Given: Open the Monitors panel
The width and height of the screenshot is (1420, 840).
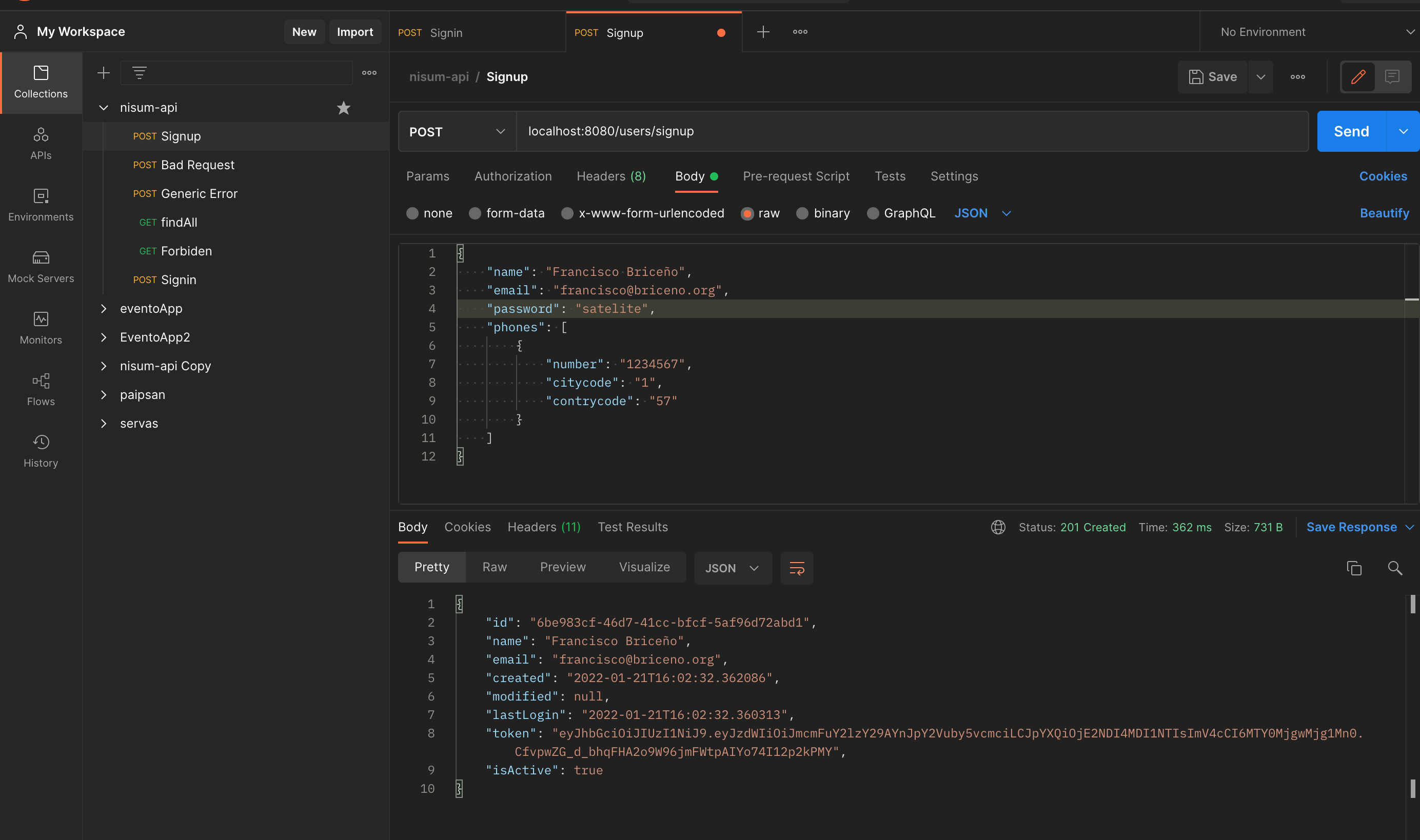Looking at the screenshot, I should (40, 328).
